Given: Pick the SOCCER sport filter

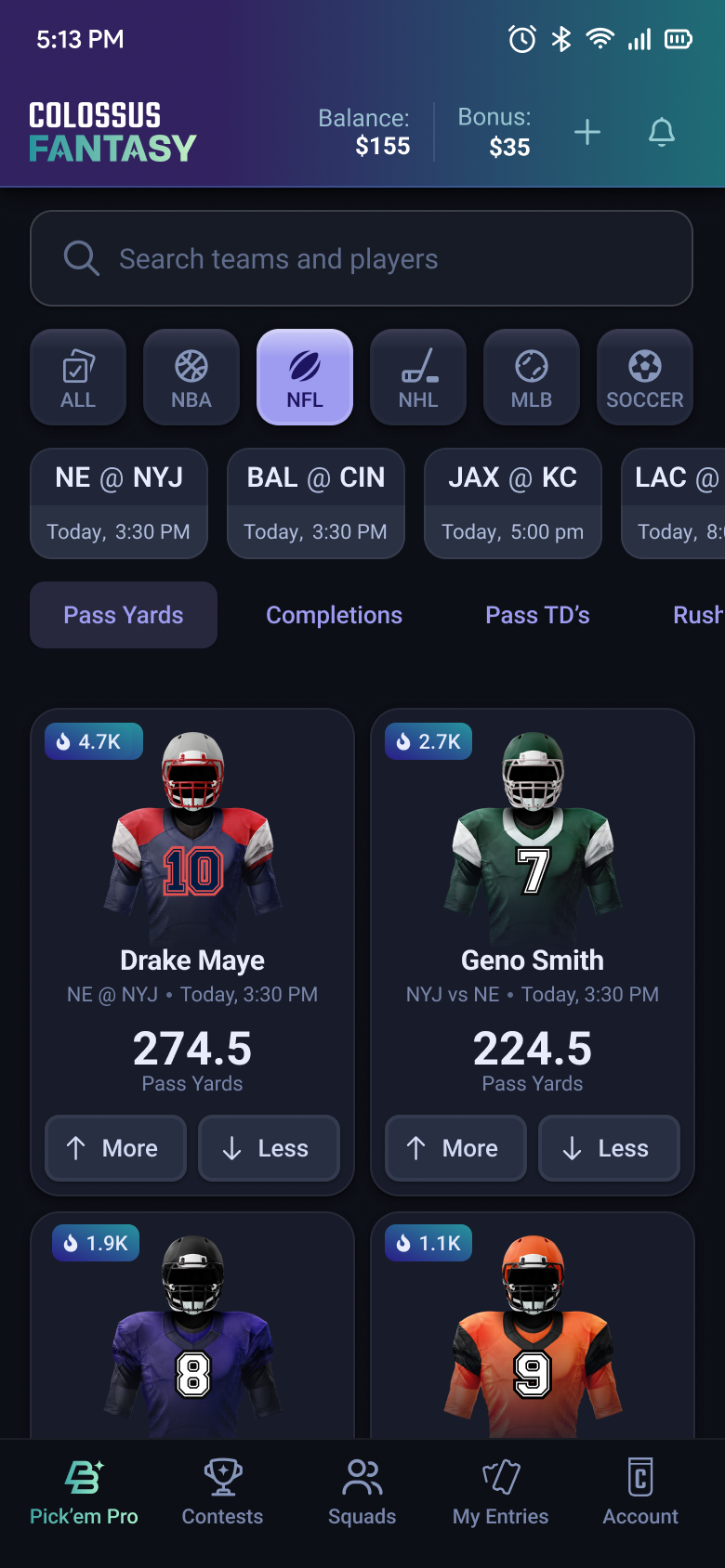Looking at the screenshot, I should (x=645, y=377).
